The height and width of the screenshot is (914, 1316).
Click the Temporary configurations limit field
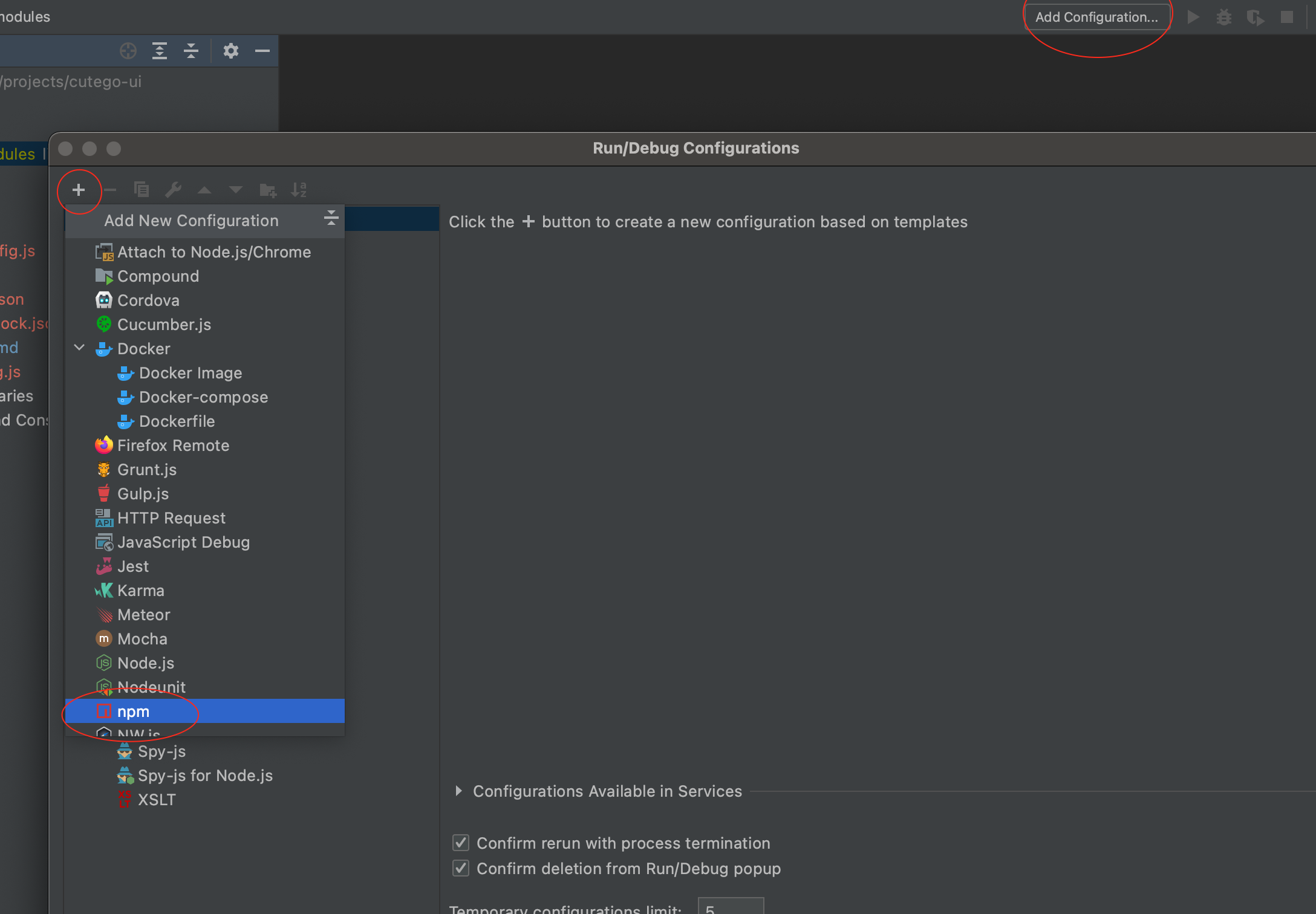click(731, 907)
